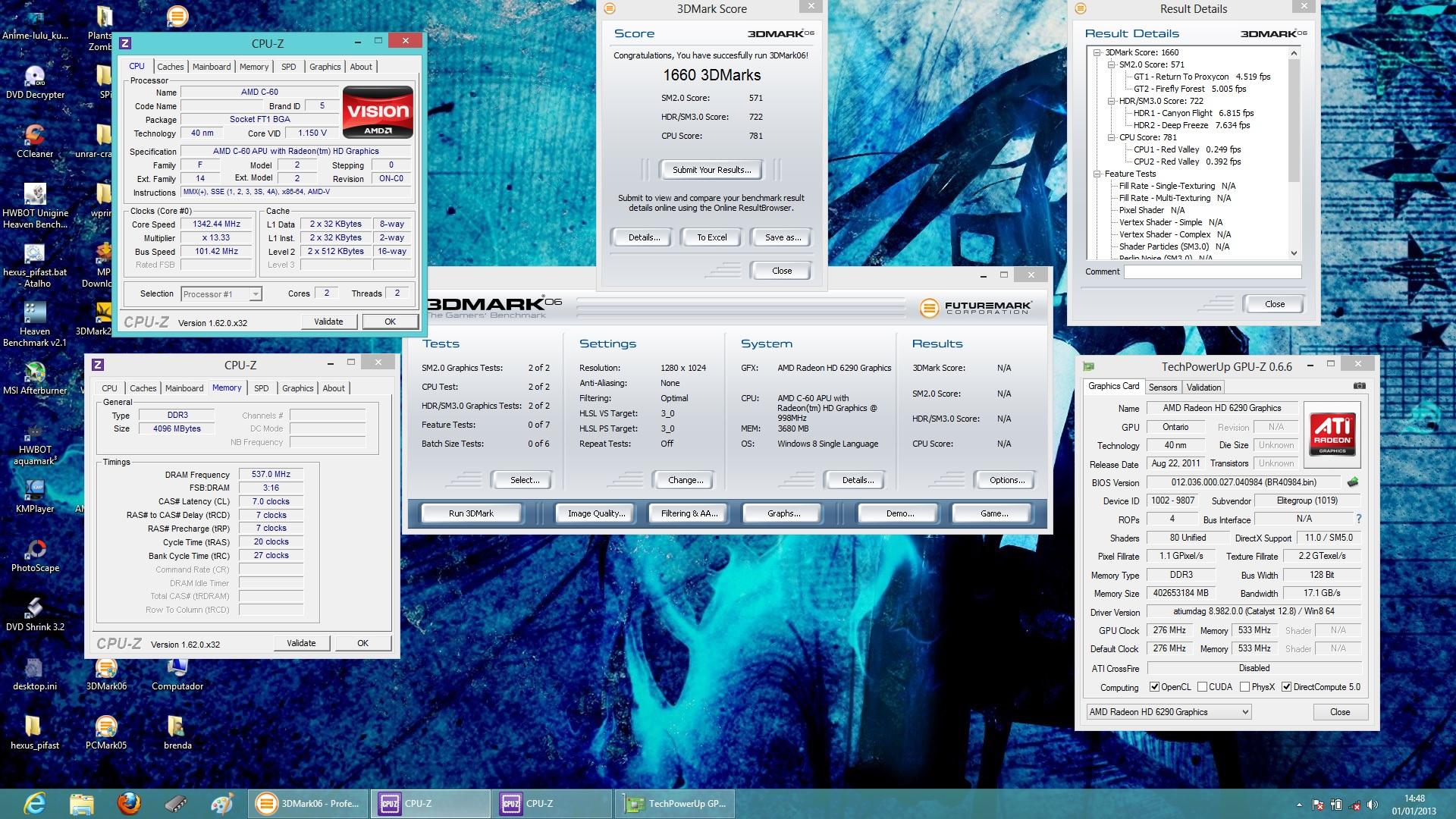Toggle the DirectCompute 5.0 checkbox
Image resolution: width=1456 pixels, height=819 pixels.
coord(1286,687)
